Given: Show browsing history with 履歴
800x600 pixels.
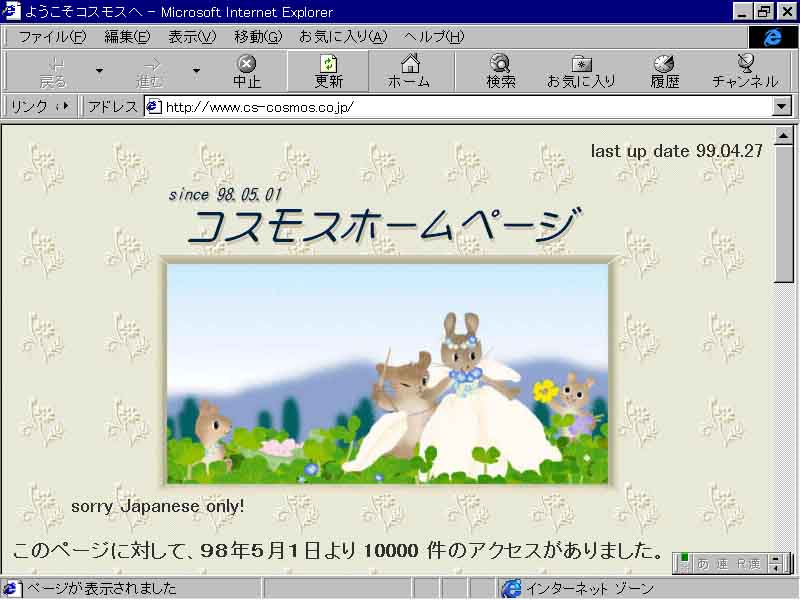Looking at the screenshot, I should (664, 71).
